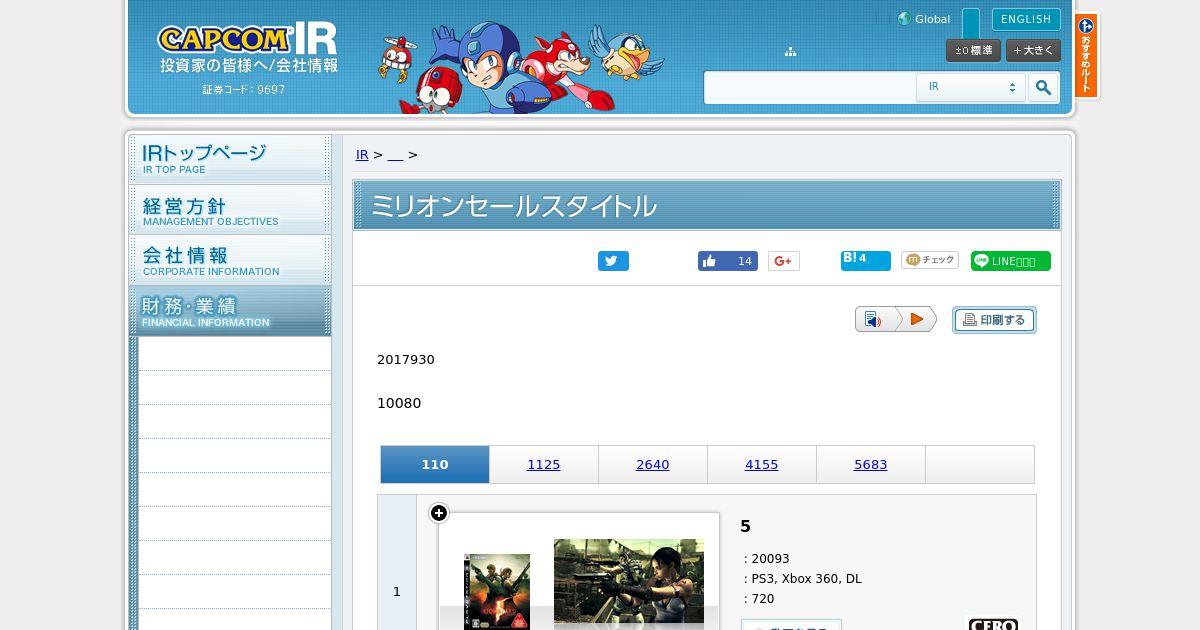Click the Facebook like thumbs-up button
Screen dimensions: 1200x630
(x=727, y=261)
